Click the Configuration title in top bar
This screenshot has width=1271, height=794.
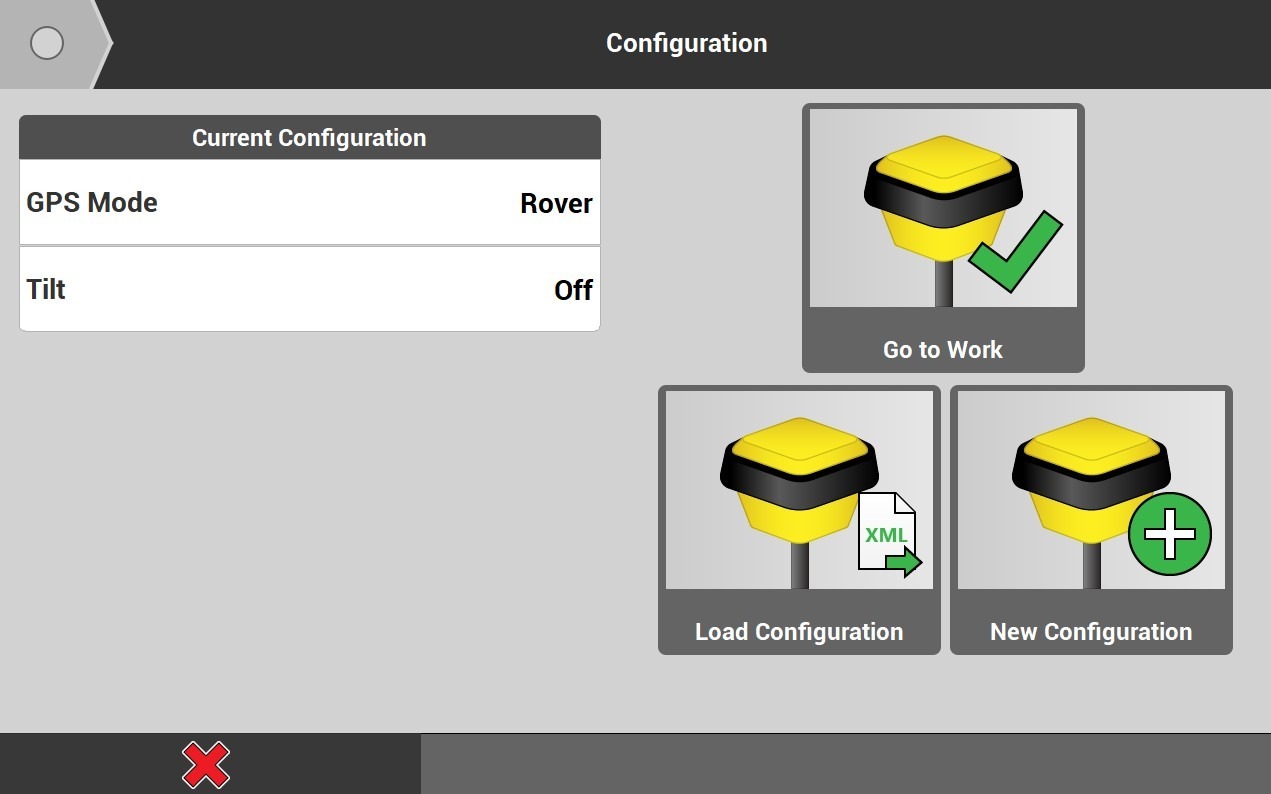pos(686,43)
